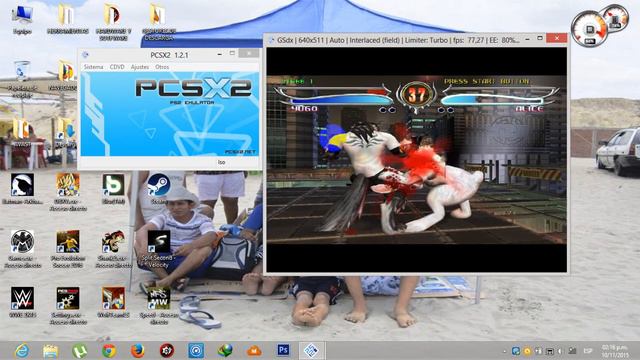The height and width of the screenshot is (360, 640).
Task: Open the Wolfenstein-style orange game desktop shortcut
Action: click(x=113, y=302)
